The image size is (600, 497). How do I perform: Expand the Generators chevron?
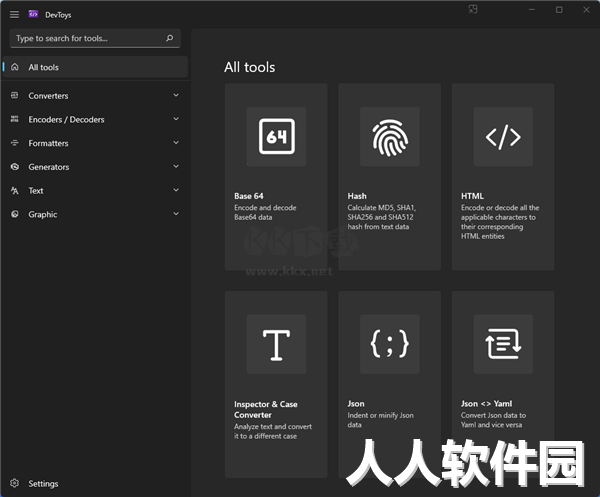(x=176, y=166)
